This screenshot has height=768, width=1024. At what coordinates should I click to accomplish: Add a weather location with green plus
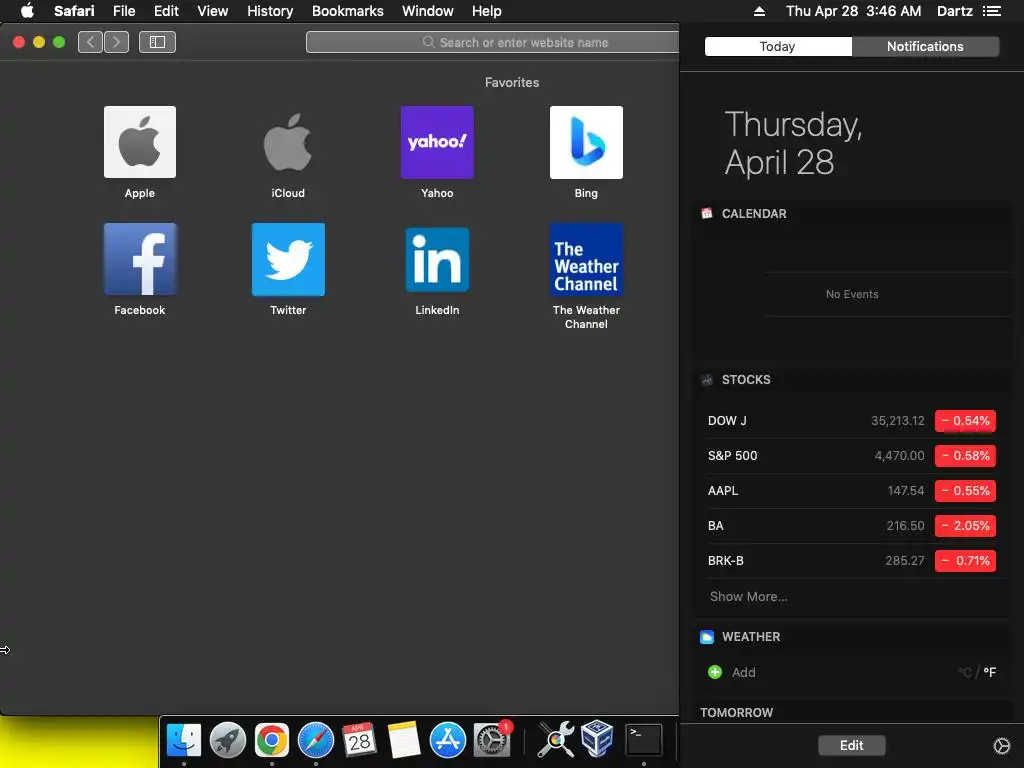[x=715, y=672]
